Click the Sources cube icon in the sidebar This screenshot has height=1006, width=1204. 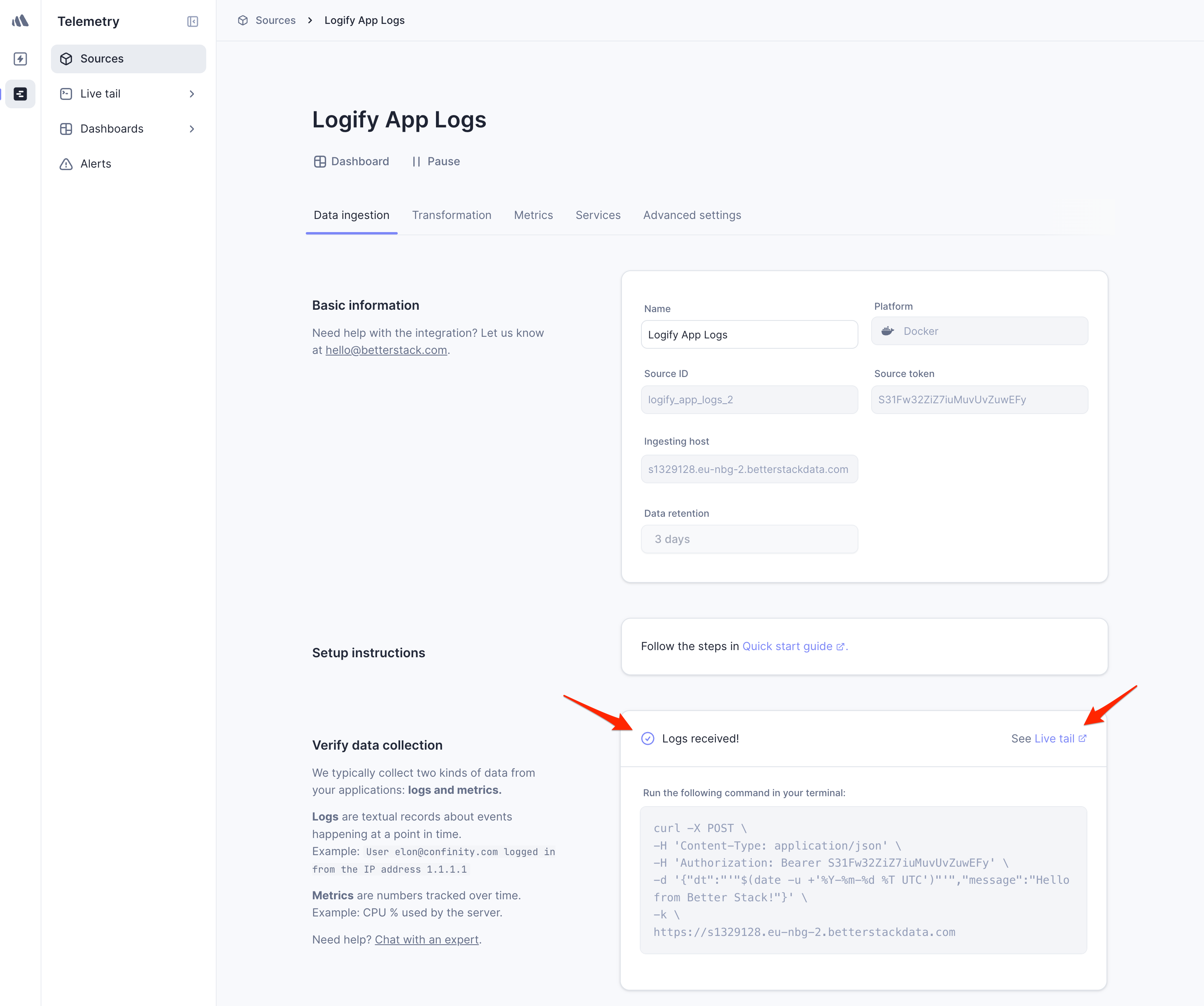pyautogui.click(x=66, y=59)
